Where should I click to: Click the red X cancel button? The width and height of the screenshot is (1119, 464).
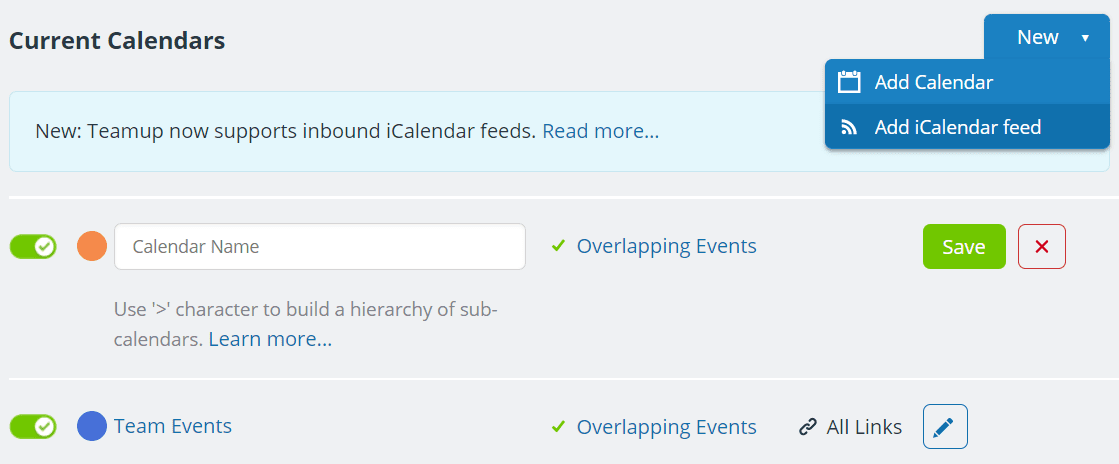point(1041,246)
